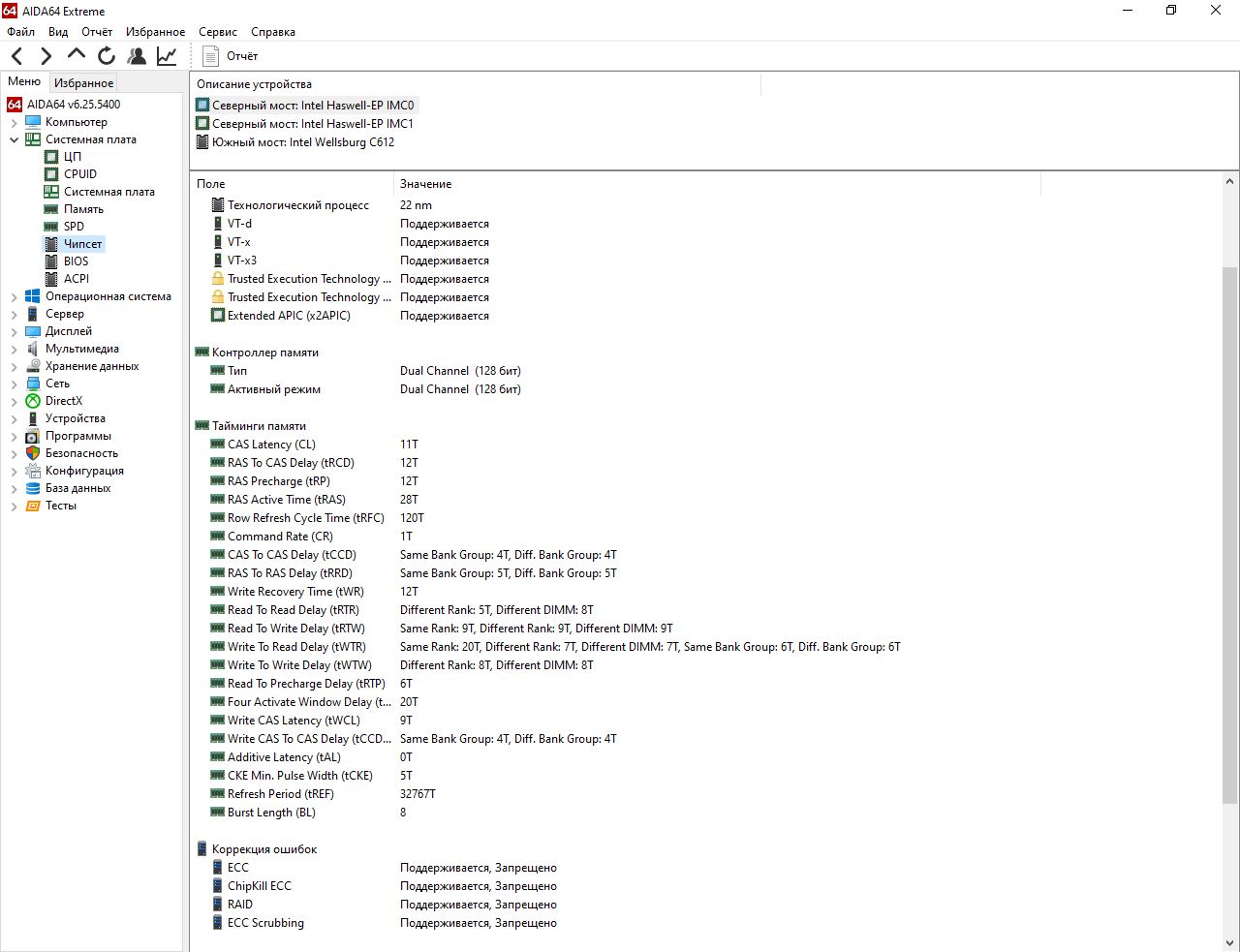Click the Сеть network icon
The width and height of the screenshot is (1240, 952).
(33, 384)
